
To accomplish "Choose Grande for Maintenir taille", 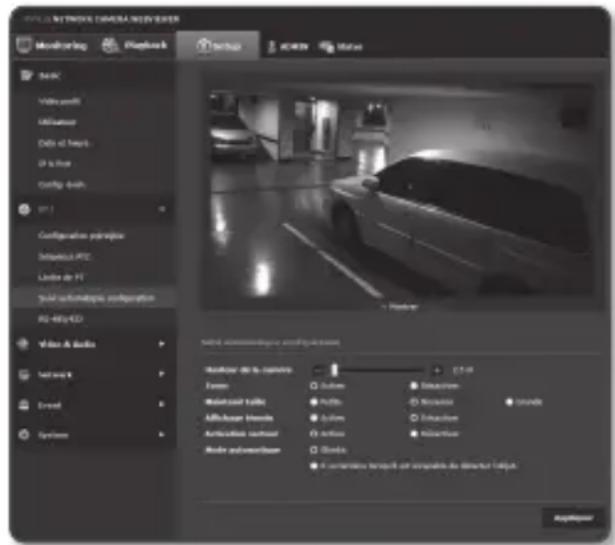I will click(509, 400).
